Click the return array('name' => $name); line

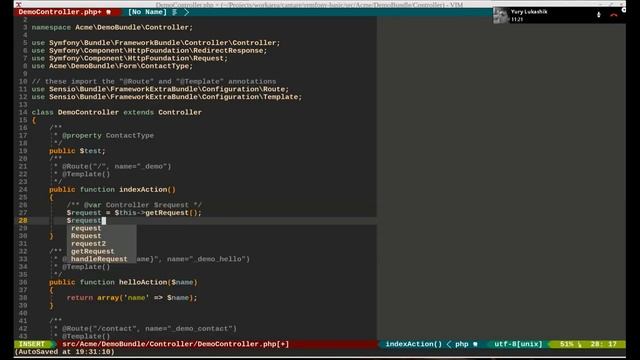pyautogui.click(x=132, y=298)
